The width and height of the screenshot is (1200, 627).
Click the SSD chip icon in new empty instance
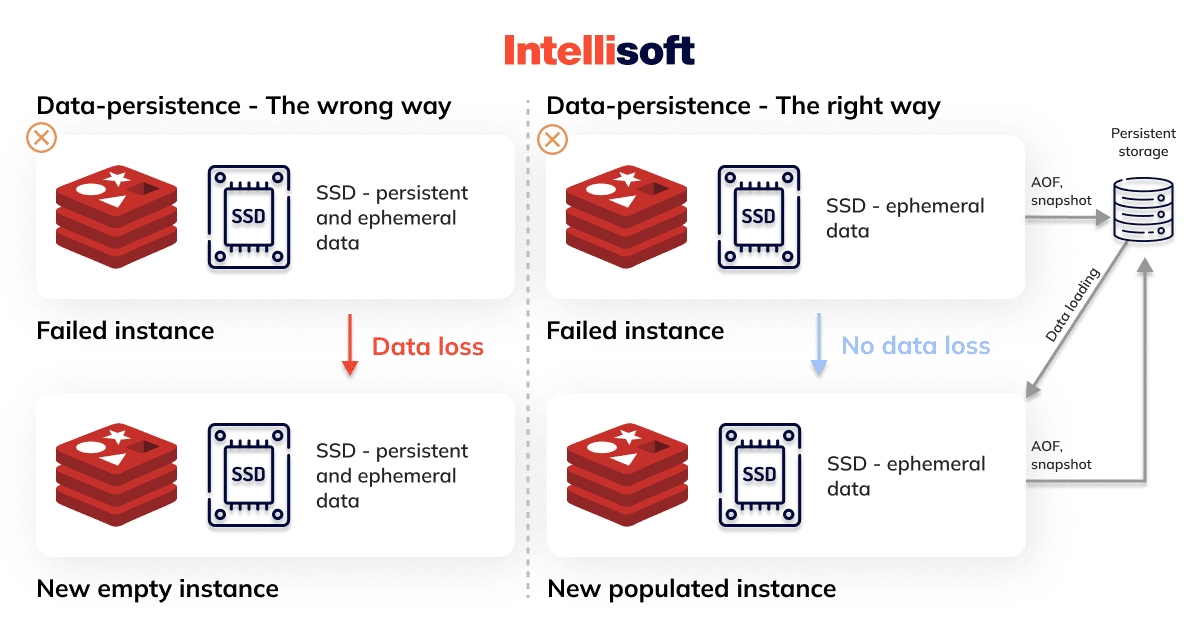point(248,474)
